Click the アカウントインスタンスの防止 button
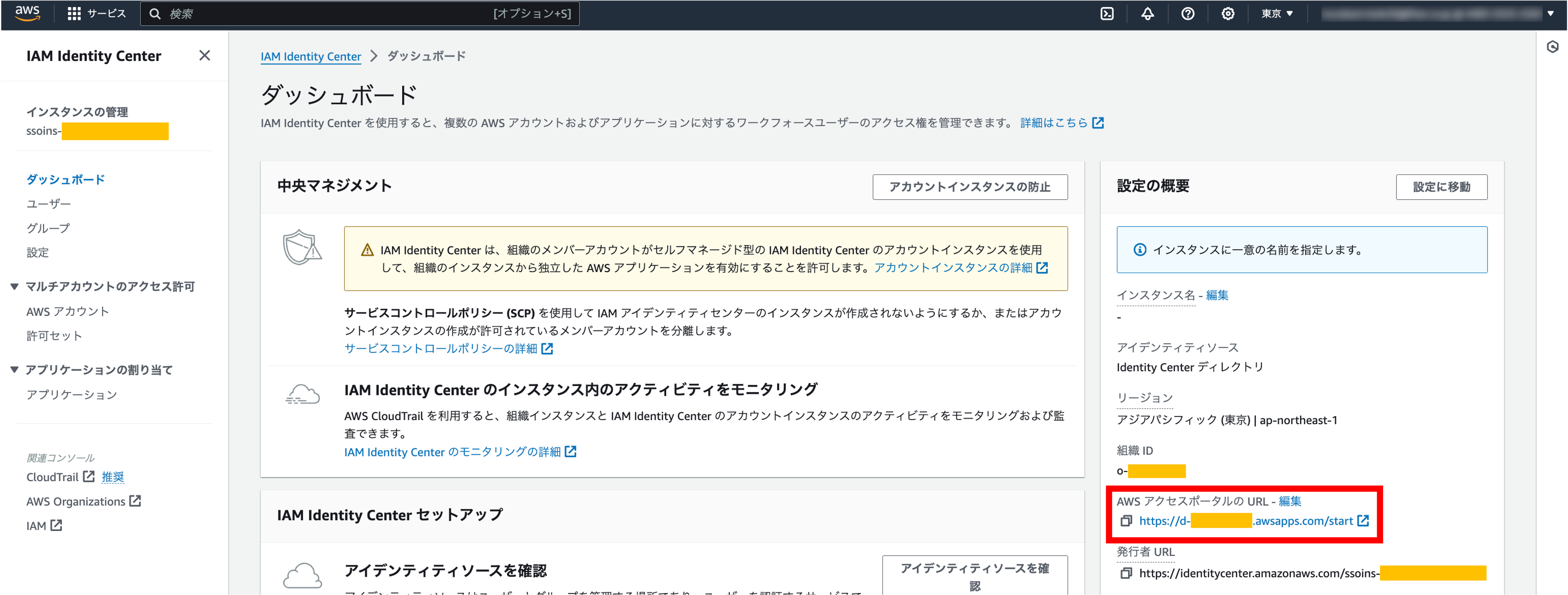This screenshot has width=1568, height=595. (x=969, y=187)
